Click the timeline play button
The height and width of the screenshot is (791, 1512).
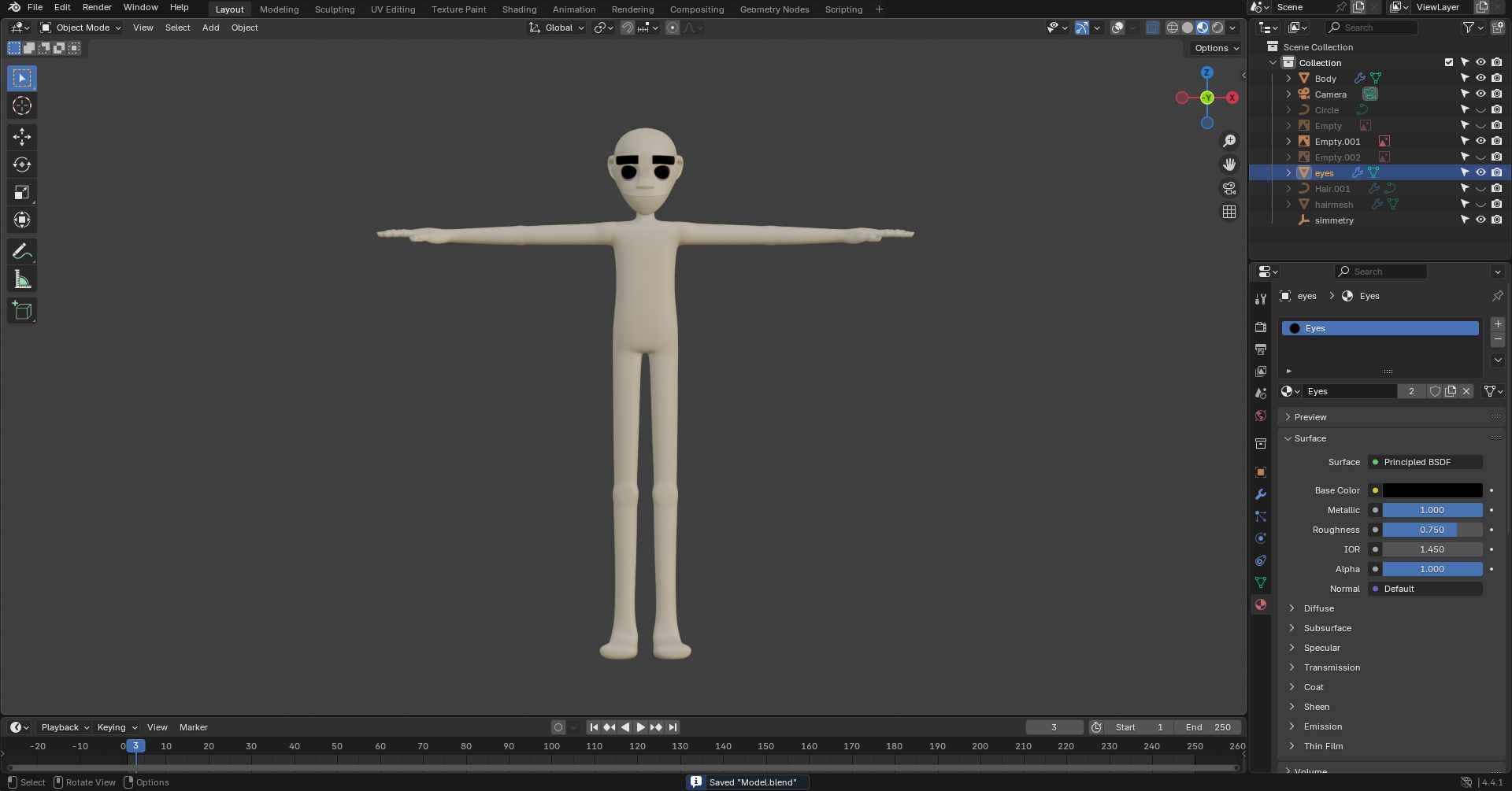[640, 727]
